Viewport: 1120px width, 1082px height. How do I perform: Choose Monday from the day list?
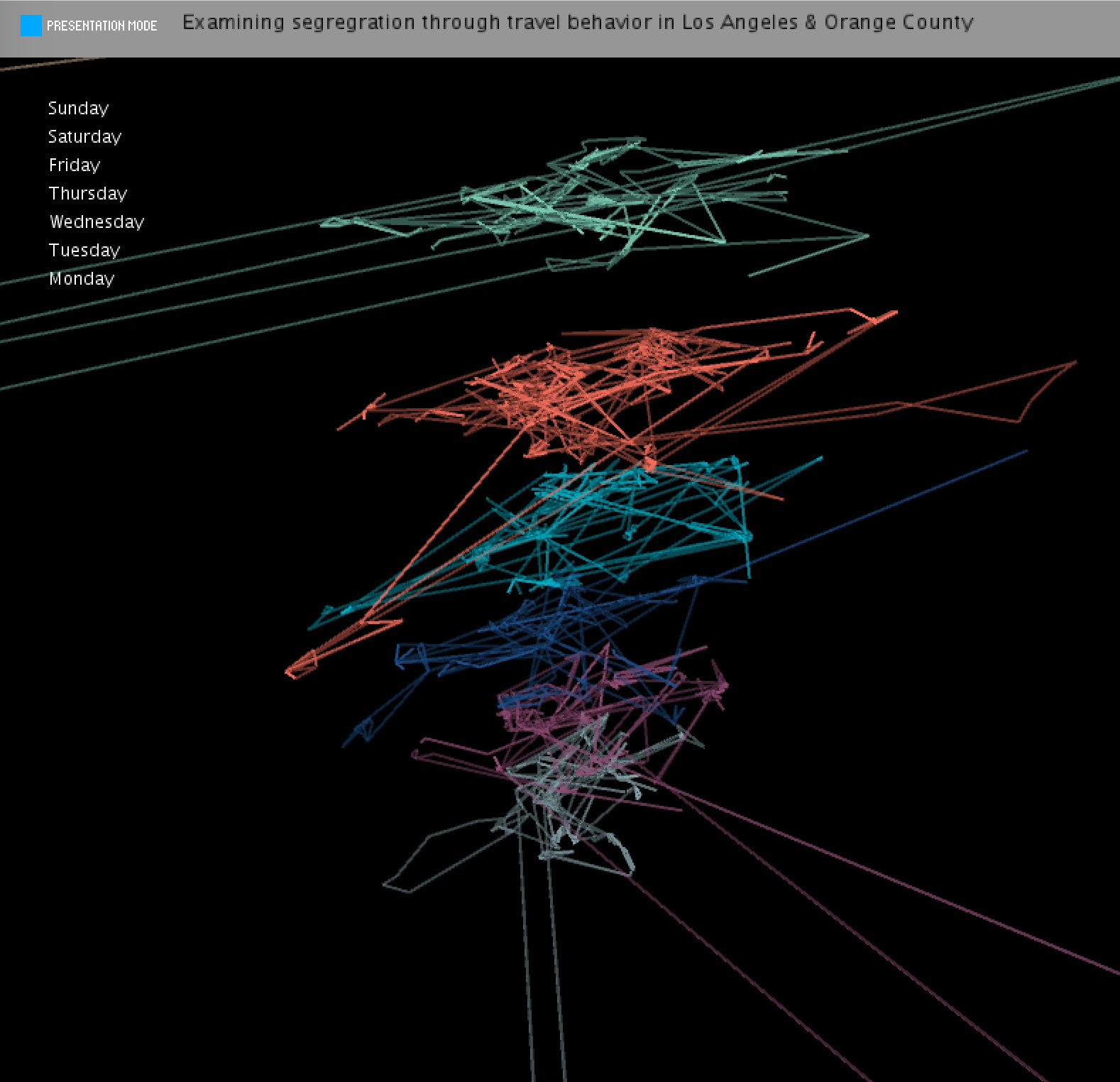(x=82, y=278)
